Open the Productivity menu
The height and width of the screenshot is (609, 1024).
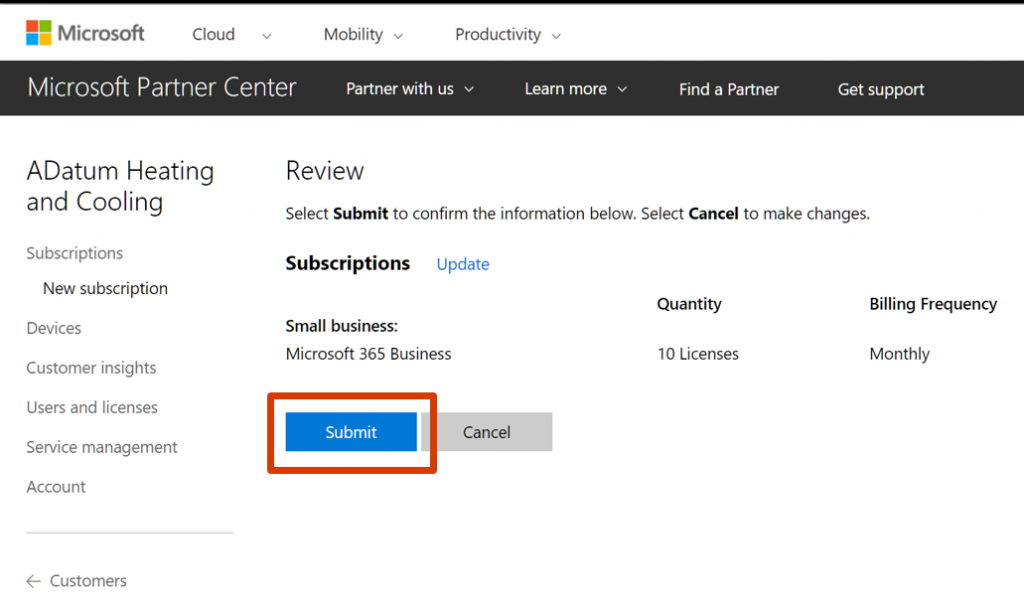click(507, 35)
